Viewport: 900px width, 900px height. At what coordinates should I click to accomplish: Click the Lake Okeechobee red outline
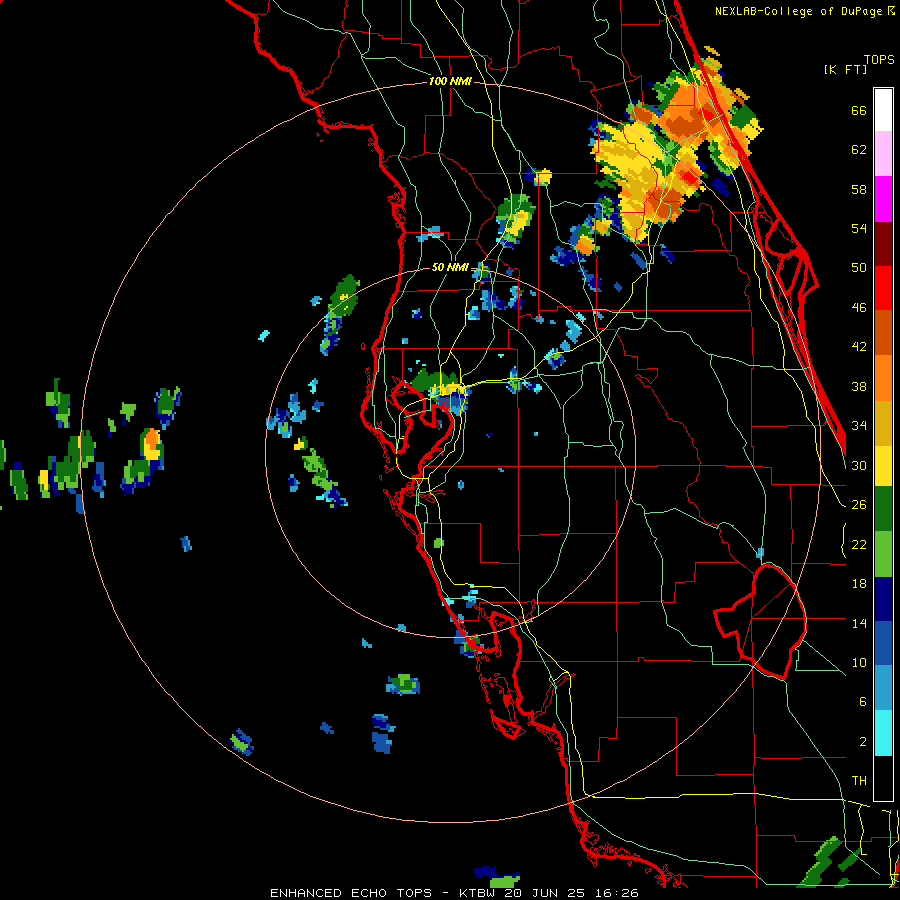tap(761, 621)
